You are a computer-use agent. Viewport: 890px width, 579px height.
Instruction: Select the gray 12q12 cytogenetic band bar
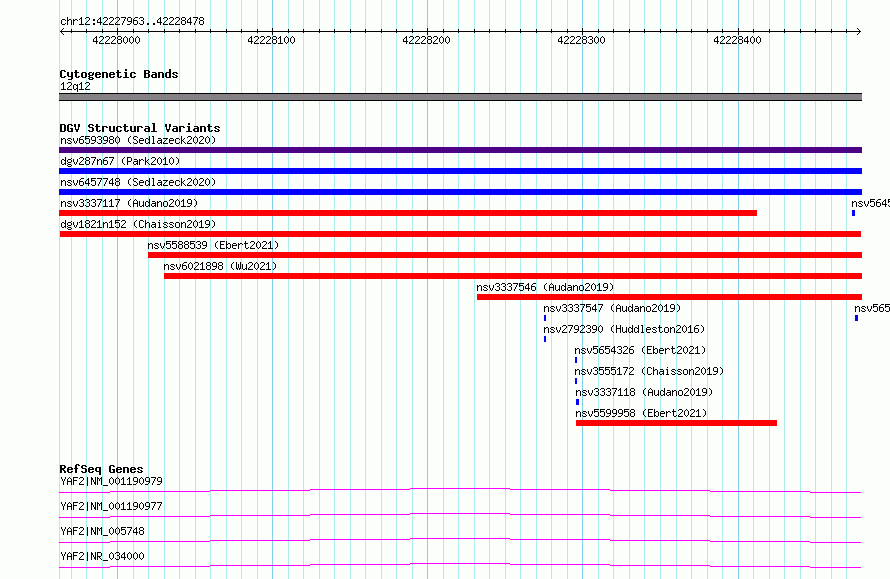pos(460,97)
